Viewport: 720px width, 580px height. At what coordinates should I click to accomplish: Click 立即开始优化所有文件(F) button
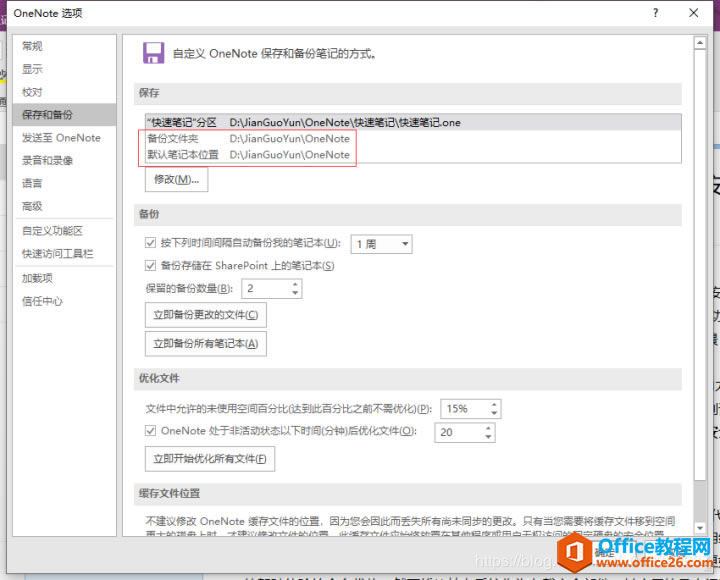[210, 459]
